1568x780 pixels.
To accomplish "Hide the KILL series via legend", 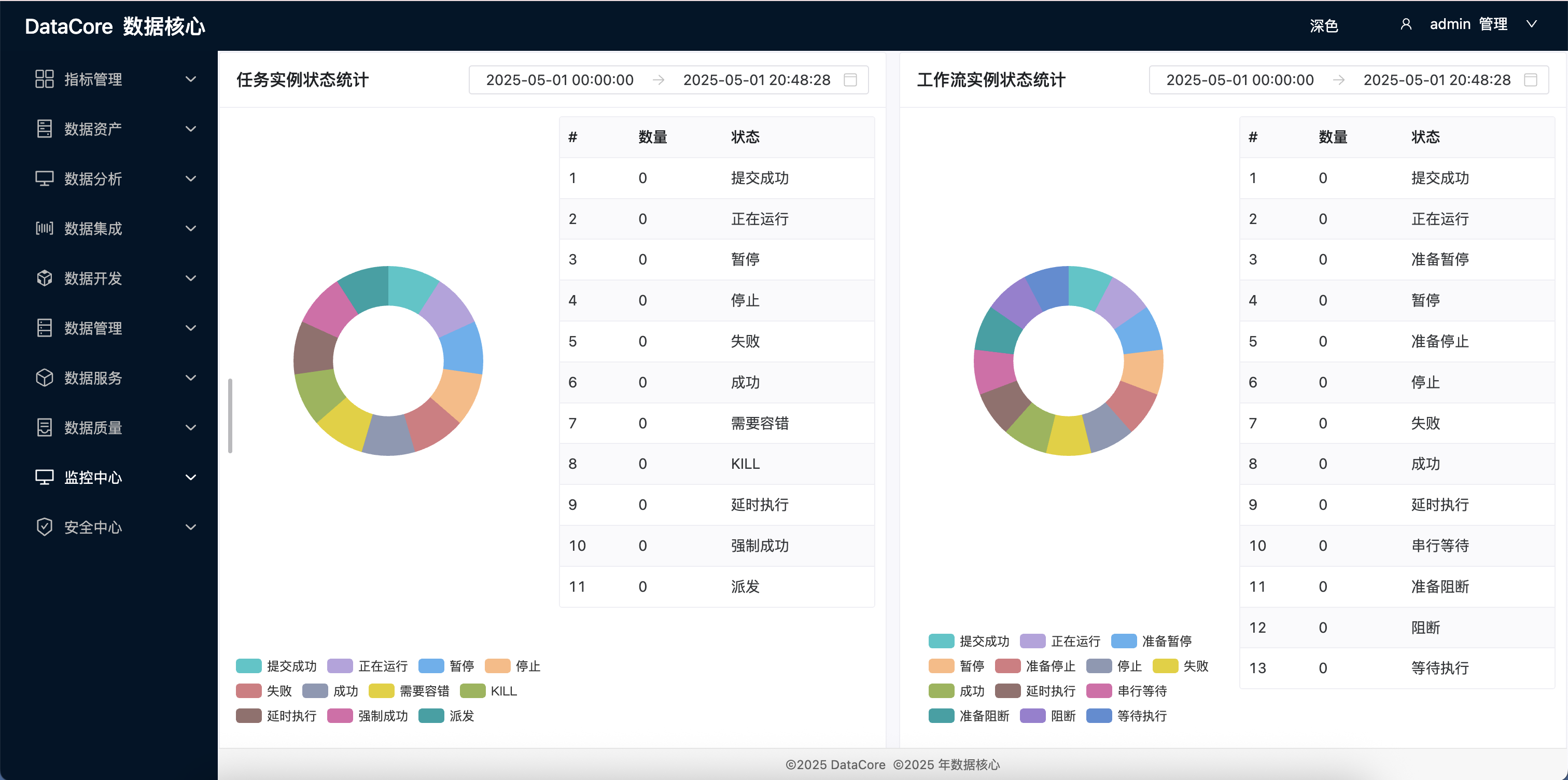I will (488, 691).
